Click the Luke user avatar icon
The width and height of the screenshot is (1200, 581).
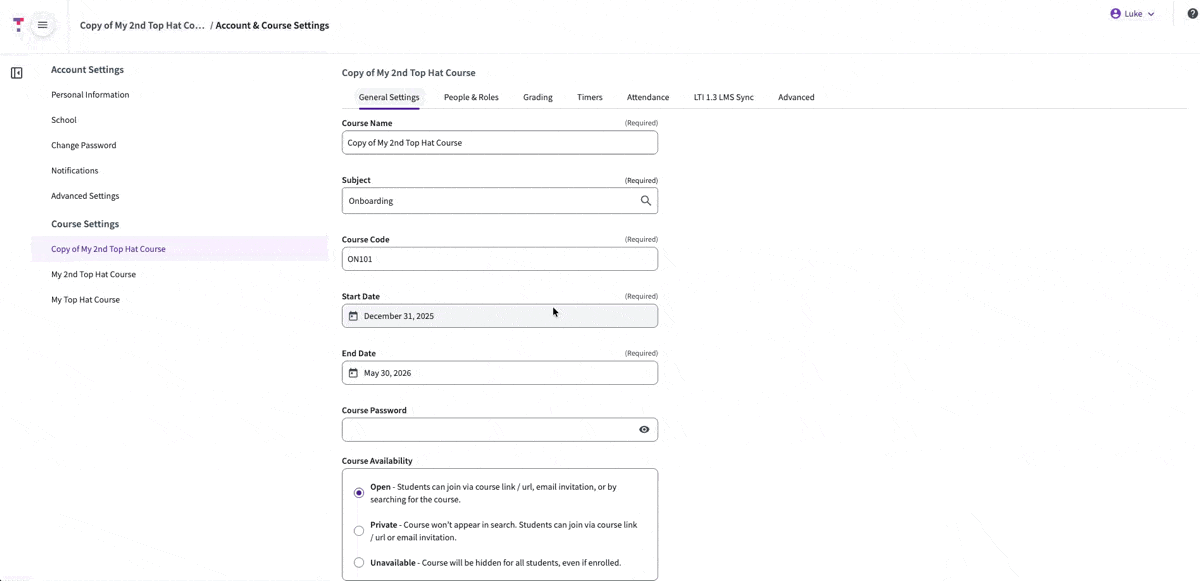(1114, 13)
